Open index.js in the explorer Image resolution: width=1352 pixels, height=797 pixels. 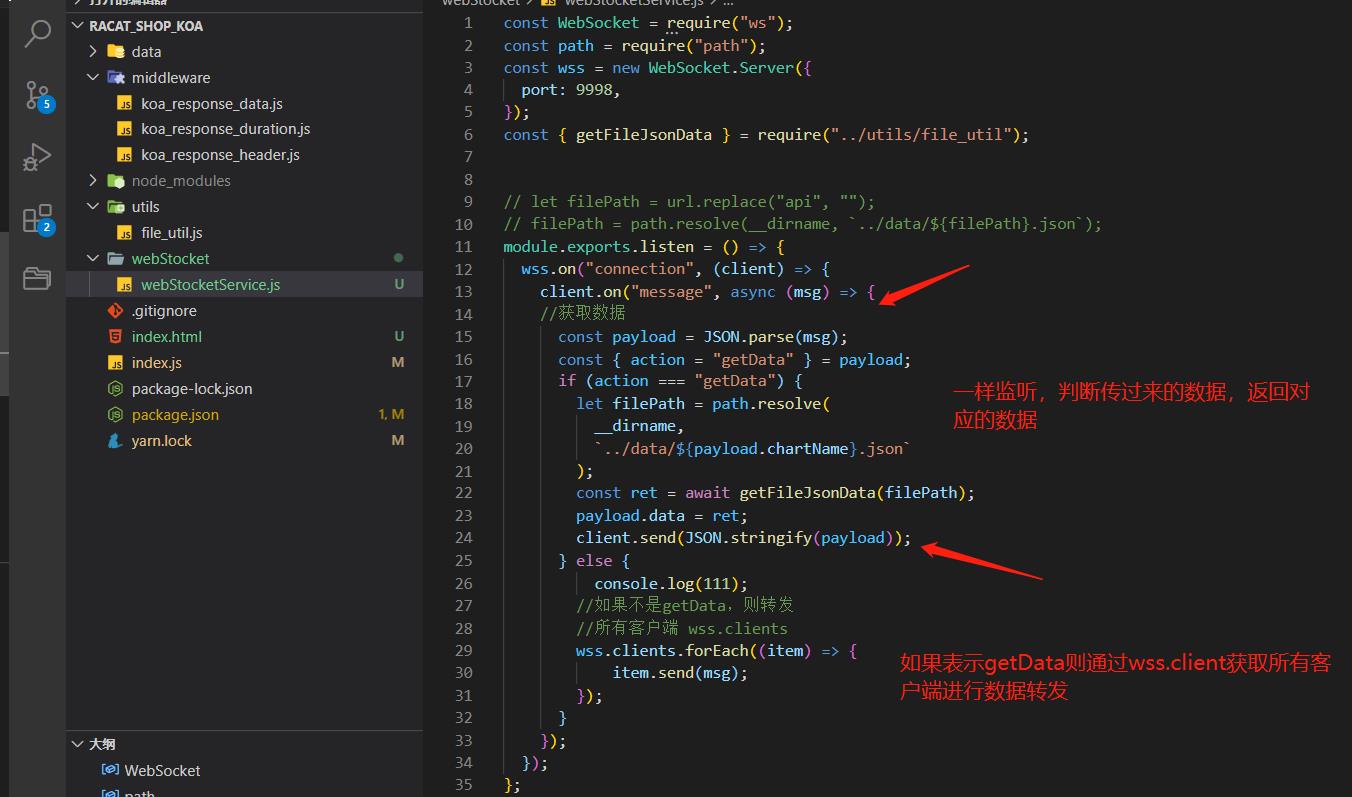pyautogui.click(x=244, y=363)
